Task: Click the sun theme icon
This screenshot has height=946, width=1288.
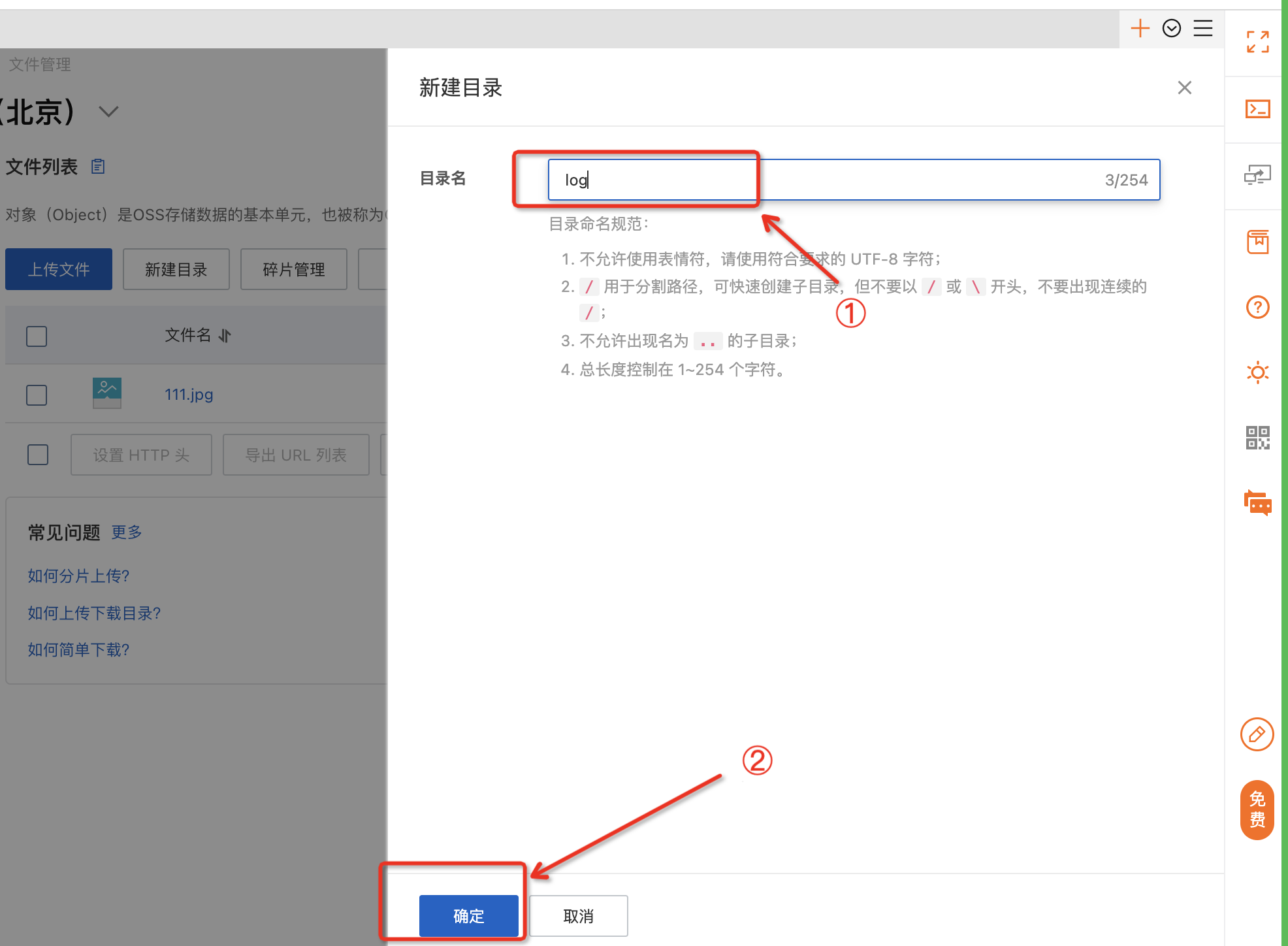Action: (1257, 372)
